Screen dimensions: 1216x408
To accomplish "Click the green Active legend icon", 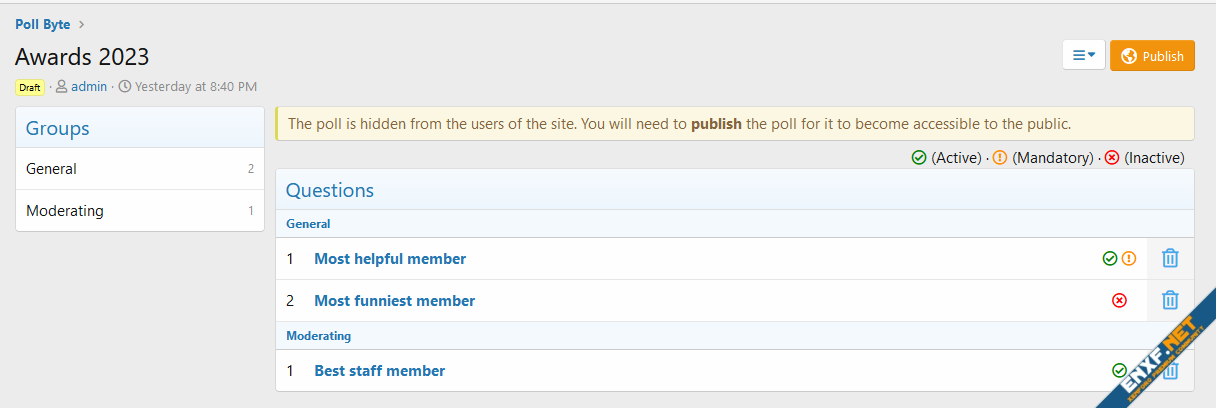I will pyautogui.click(x=919, y=158).
